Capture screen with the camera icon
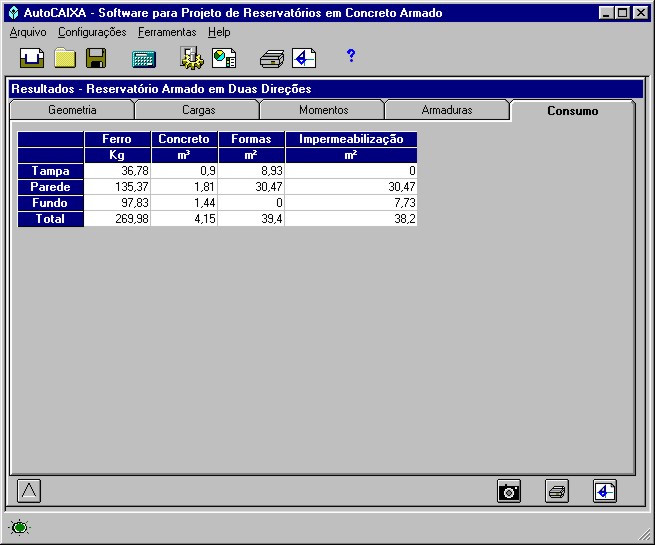Image resolution: width=655 pixels, height=545 pixels. point(509,491)
